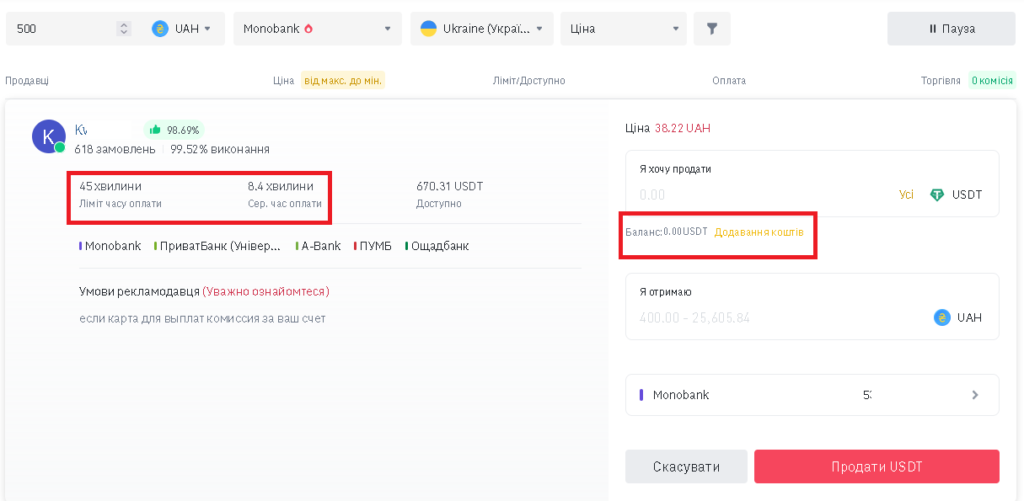This screenshot has width=1024, height=501.
Task: Click the price 38.22 UAH
Action: 682,128
